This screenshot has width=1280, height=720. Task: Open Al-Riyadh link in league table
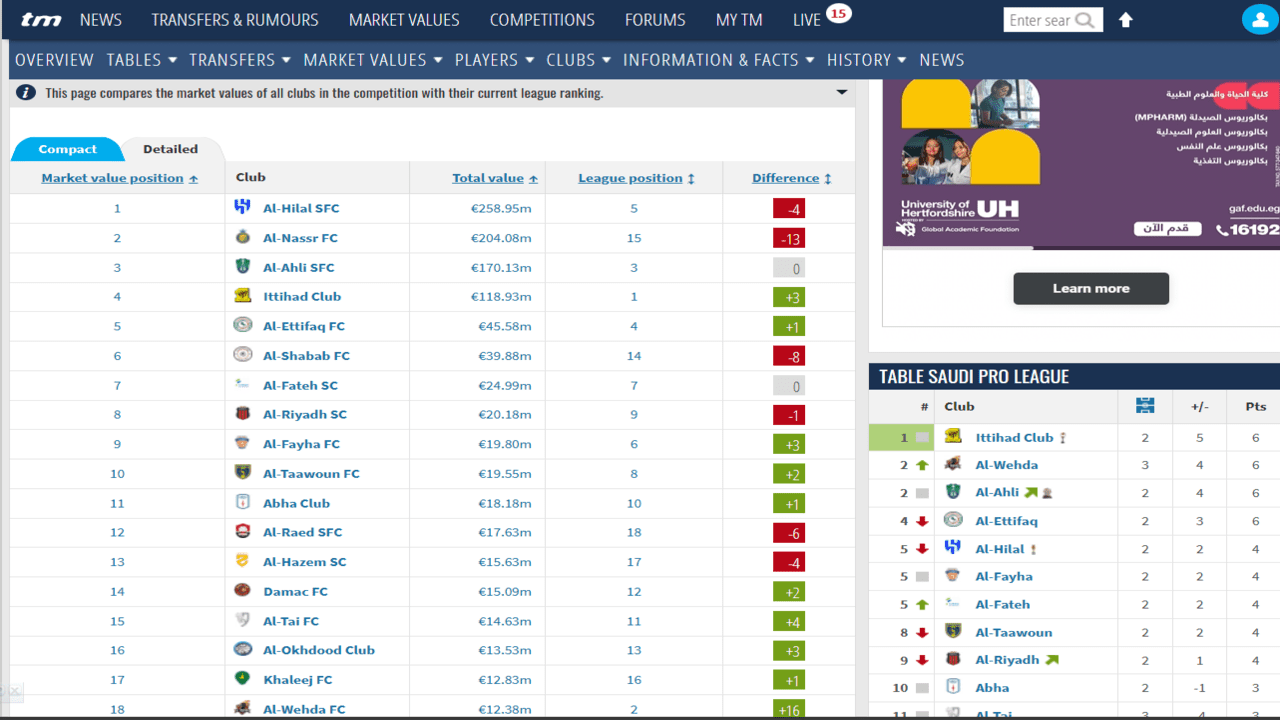pyautogui.click(x=1007, y=660)
